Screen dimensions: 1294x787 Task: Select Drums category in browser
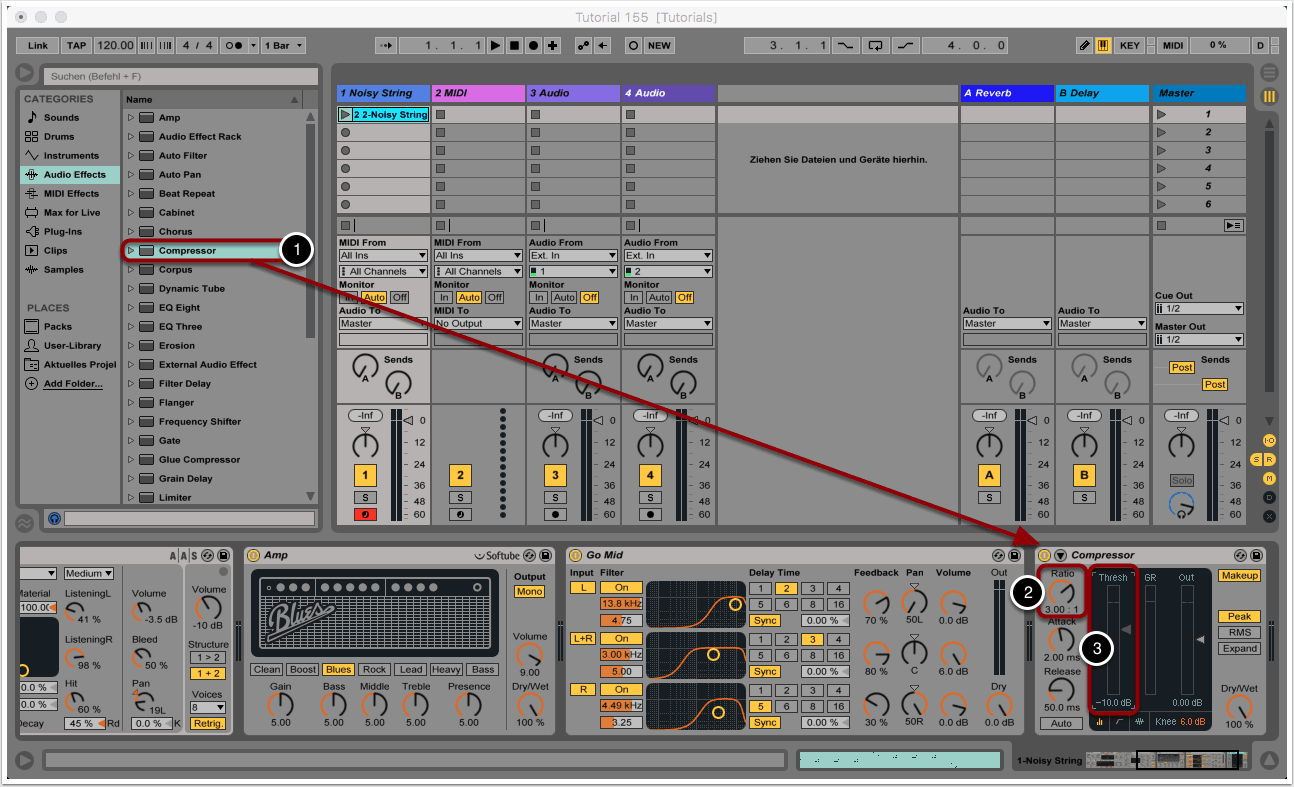point(59,137)
